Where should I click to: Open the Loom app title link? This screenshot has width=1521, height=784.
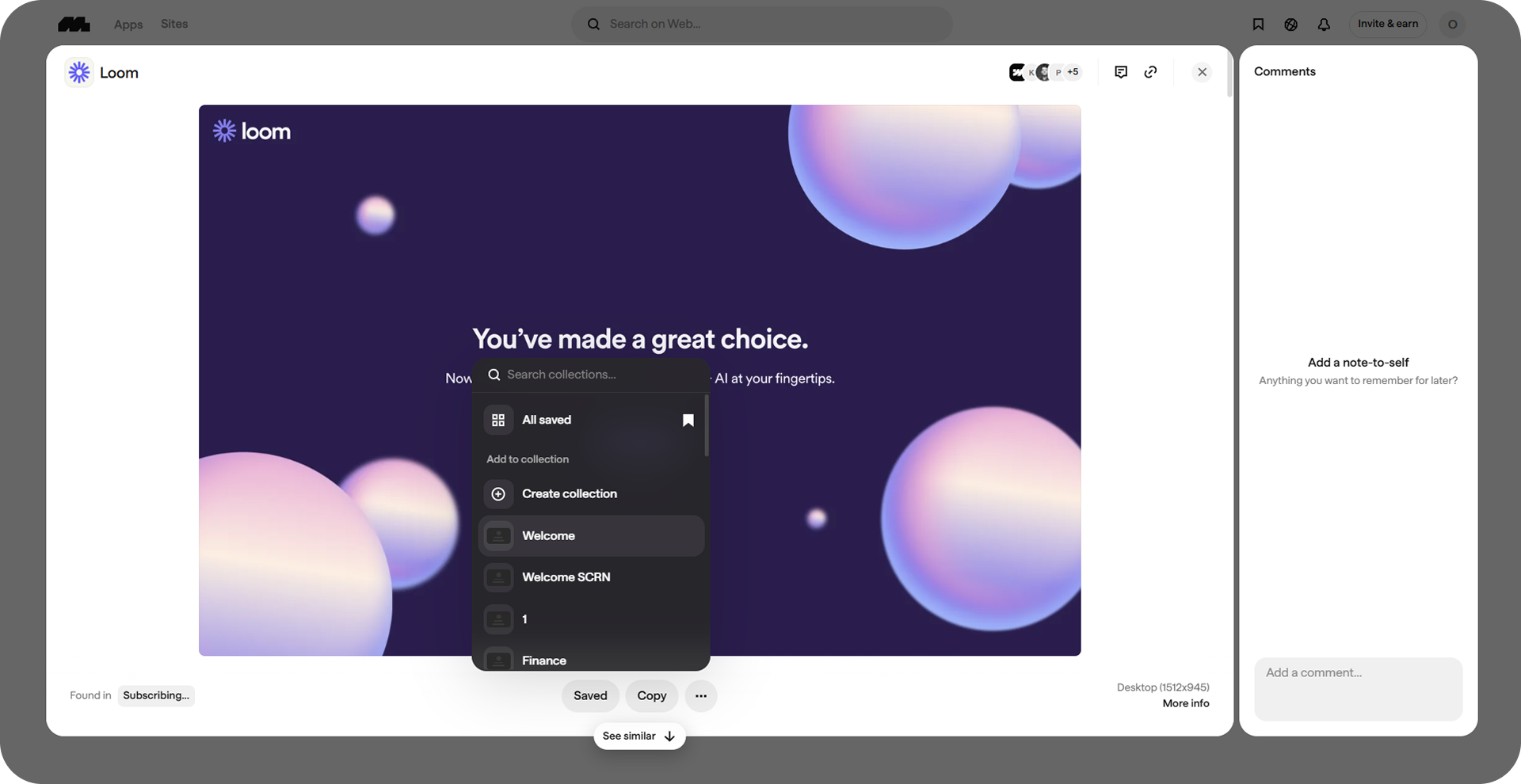click(119, 73)
